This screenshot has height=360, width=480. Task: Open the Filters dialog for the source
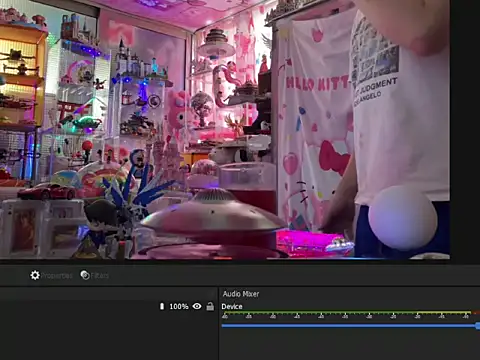click(95, 275)
